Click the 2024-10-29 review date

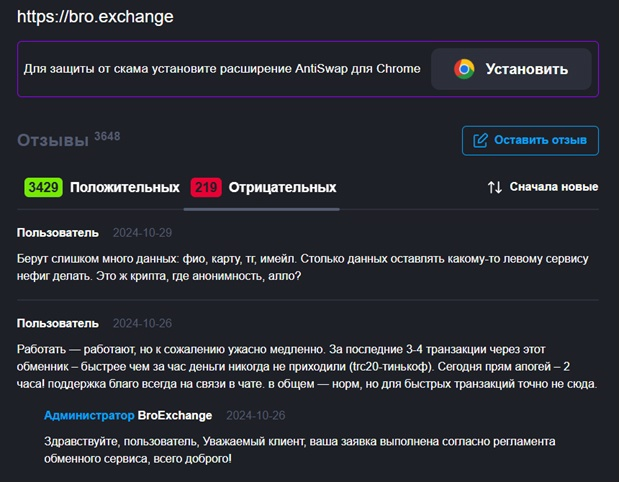point(143,233)
